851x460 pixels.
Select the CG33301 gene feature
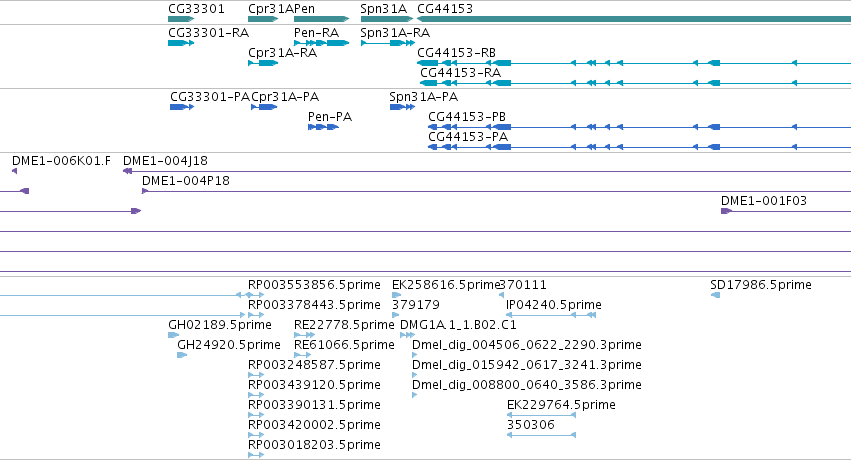181,19
